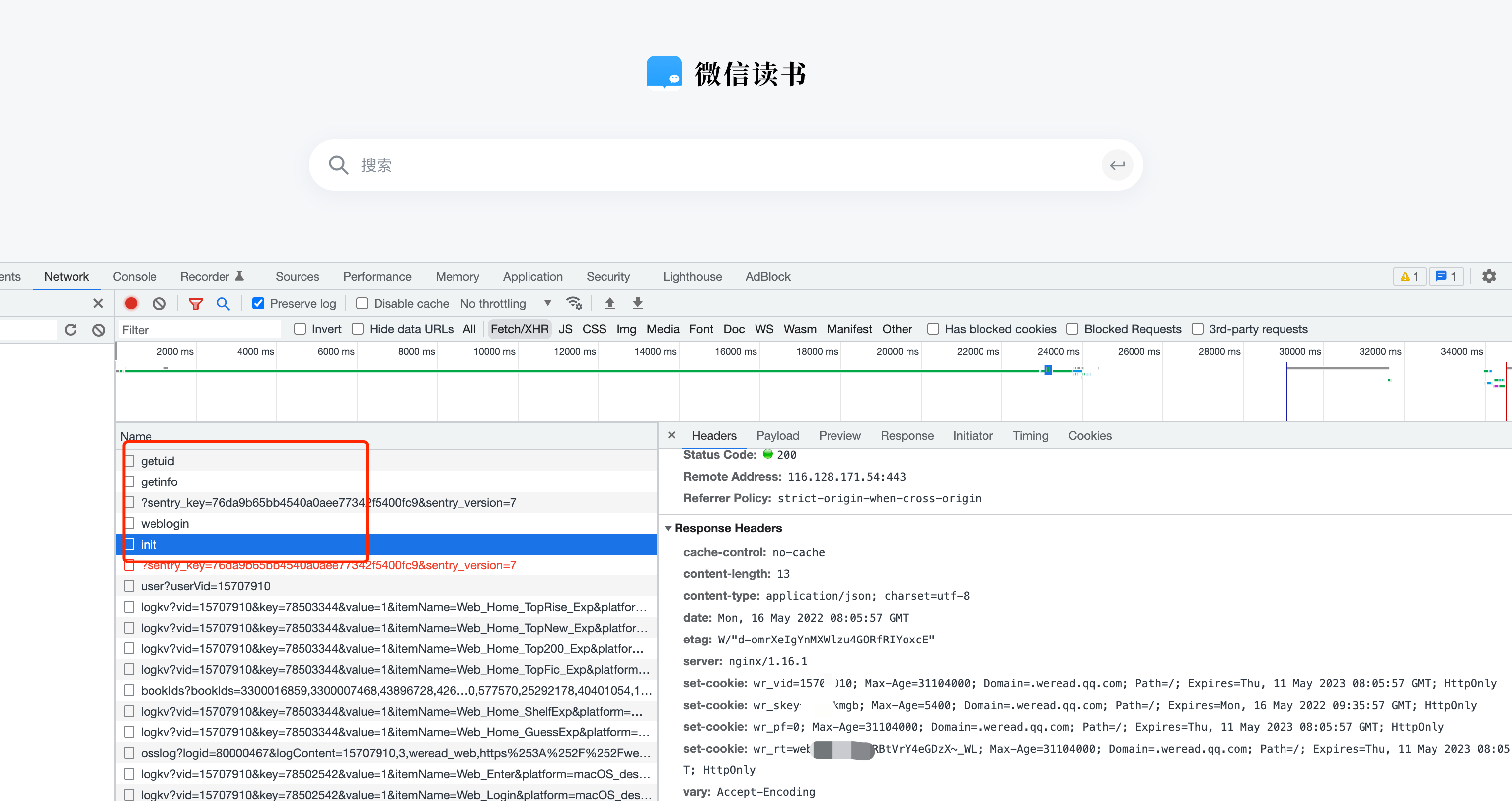Viewport: 1512px width, 801px height.
Task: Click the 24000 ms timeline request marker
Action: click(x=1048, y=370)
